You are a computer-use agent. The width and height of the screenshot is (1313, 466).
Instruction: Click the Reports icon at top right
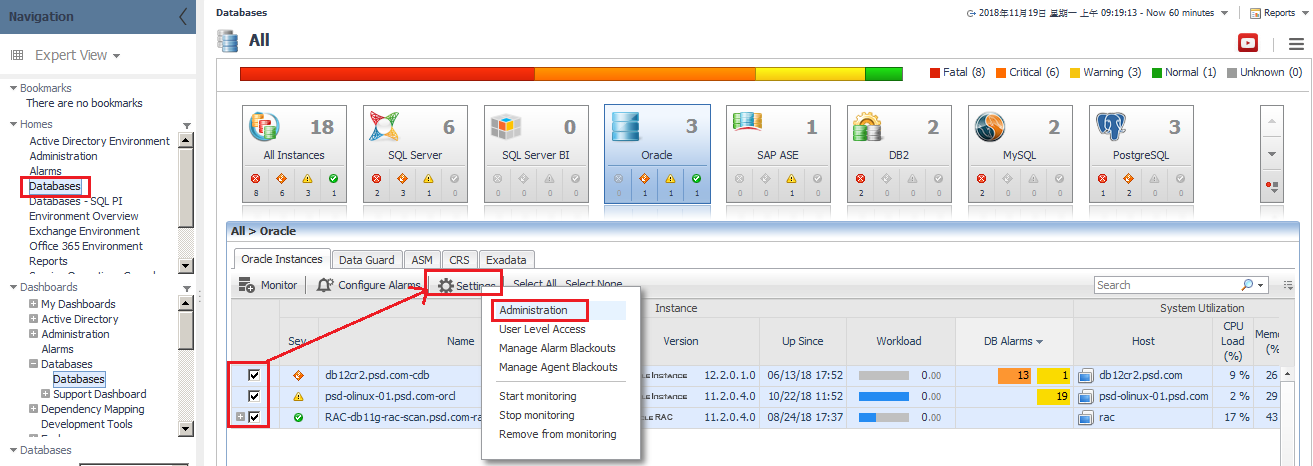[x=1255, y=13]
